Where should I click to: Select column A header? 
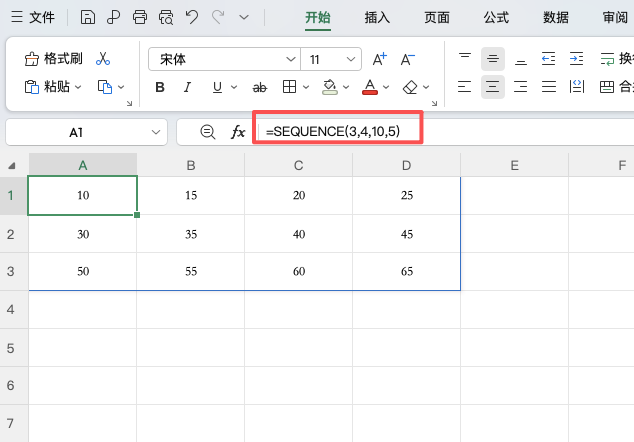click(83, 165)
